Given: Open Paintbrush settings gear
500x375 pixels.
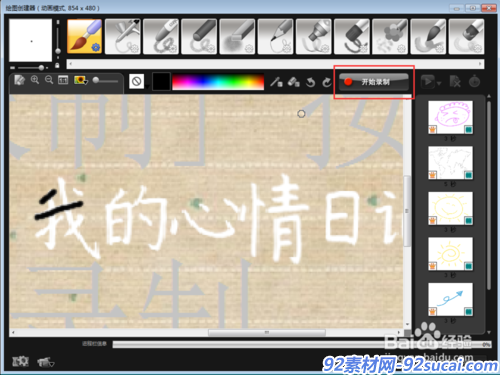Looking at the screenshot, I should [x=96, y=48].
